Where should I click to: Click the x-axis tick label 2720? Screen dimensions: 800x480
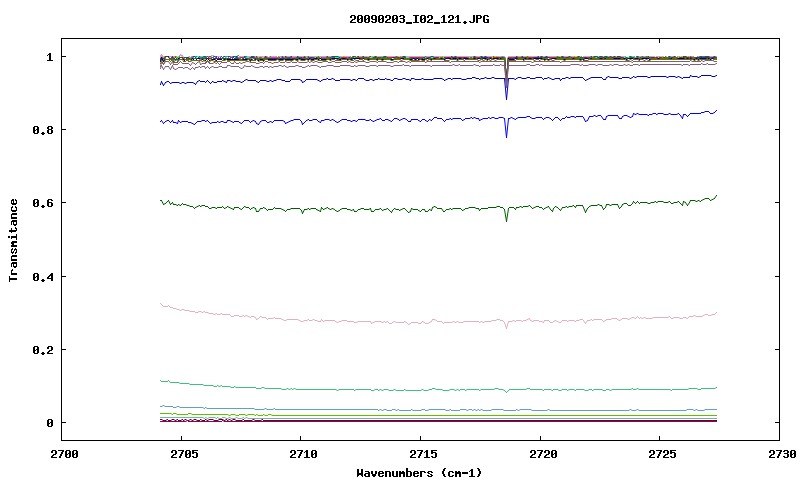pyautogui.click(x=543, y=453)
